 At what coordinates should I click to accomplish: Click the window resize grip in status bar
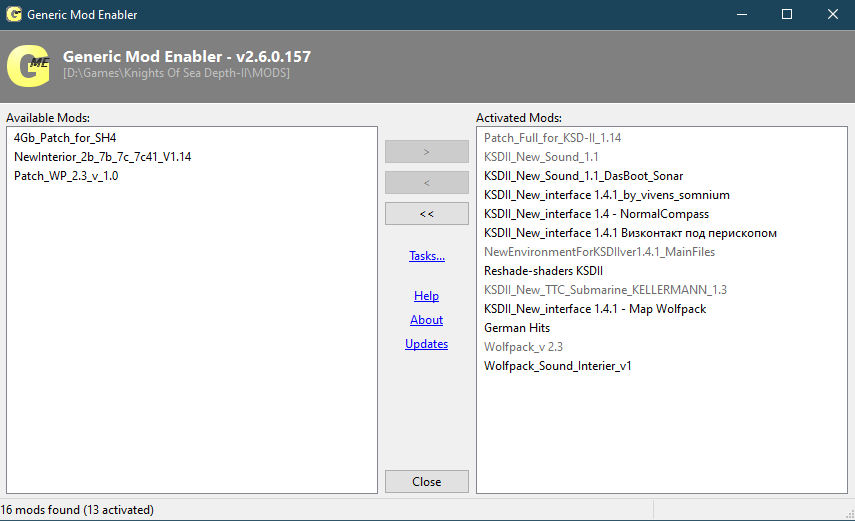point(849,513)
